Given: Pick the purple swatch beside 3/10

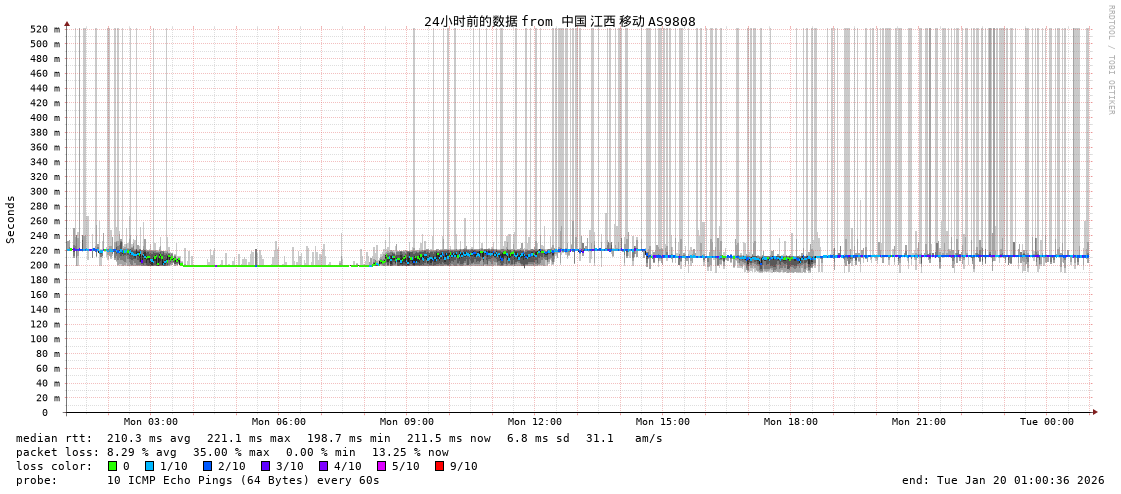Looking at the screenshot, I should (265, 466).
